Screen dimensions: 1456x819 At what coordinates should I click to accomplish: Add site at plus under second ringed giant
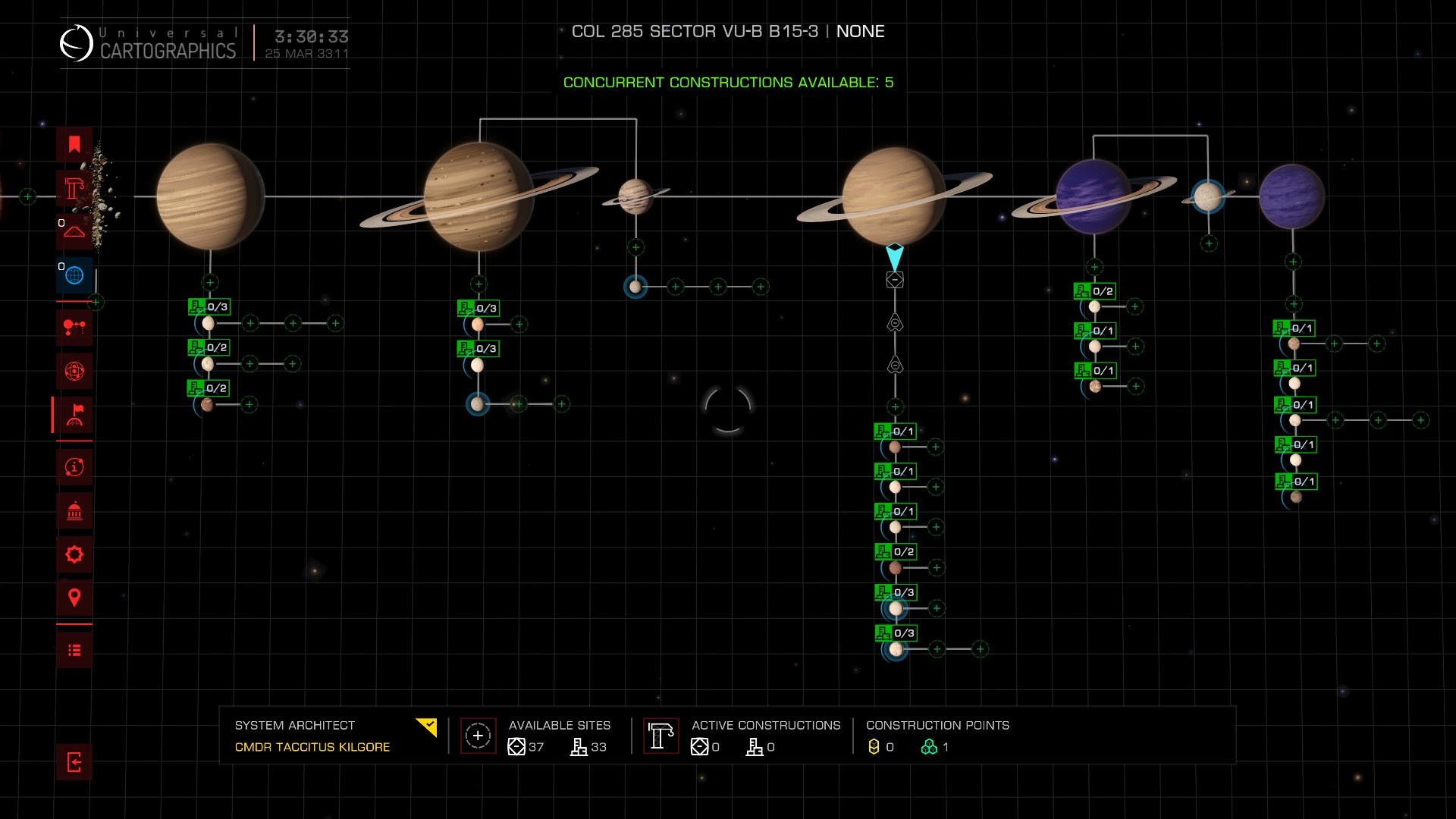[479, 284]
